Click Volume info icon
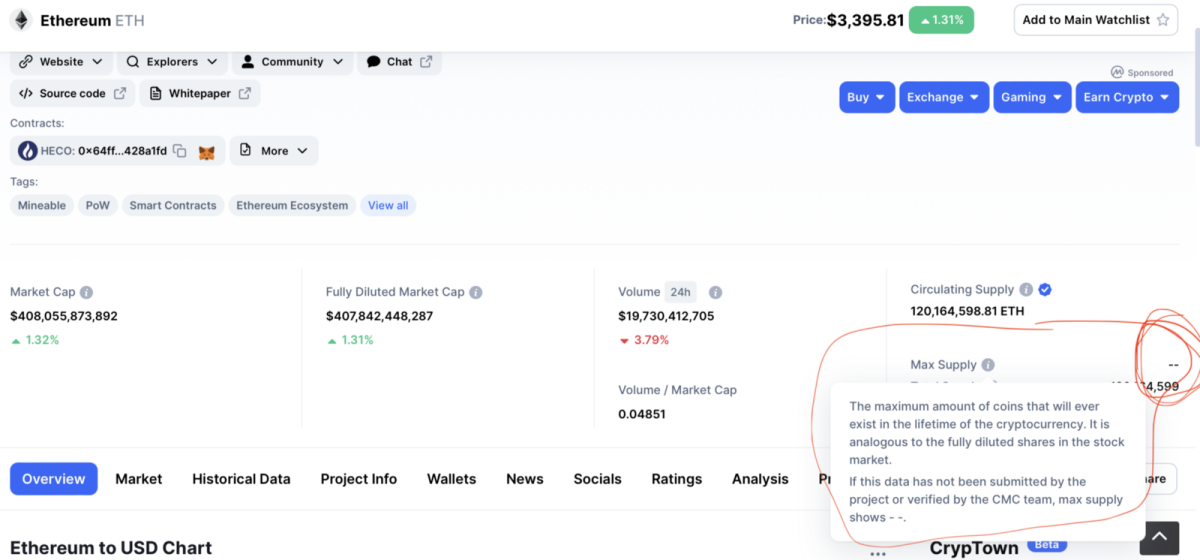The height and width of the screenshot is (560, 1200). pyautogui.click(x=716, y=293)
